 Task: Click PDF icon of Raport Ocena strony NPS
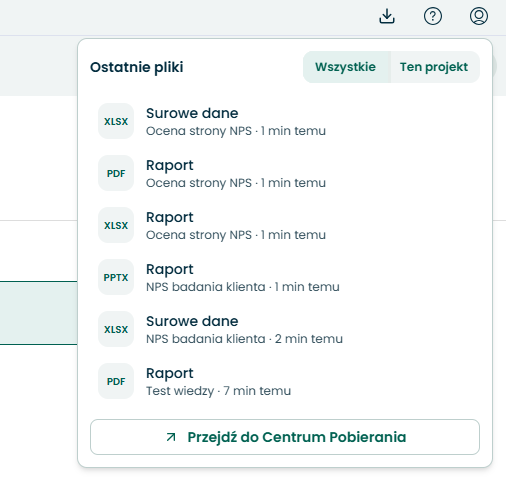116,173
